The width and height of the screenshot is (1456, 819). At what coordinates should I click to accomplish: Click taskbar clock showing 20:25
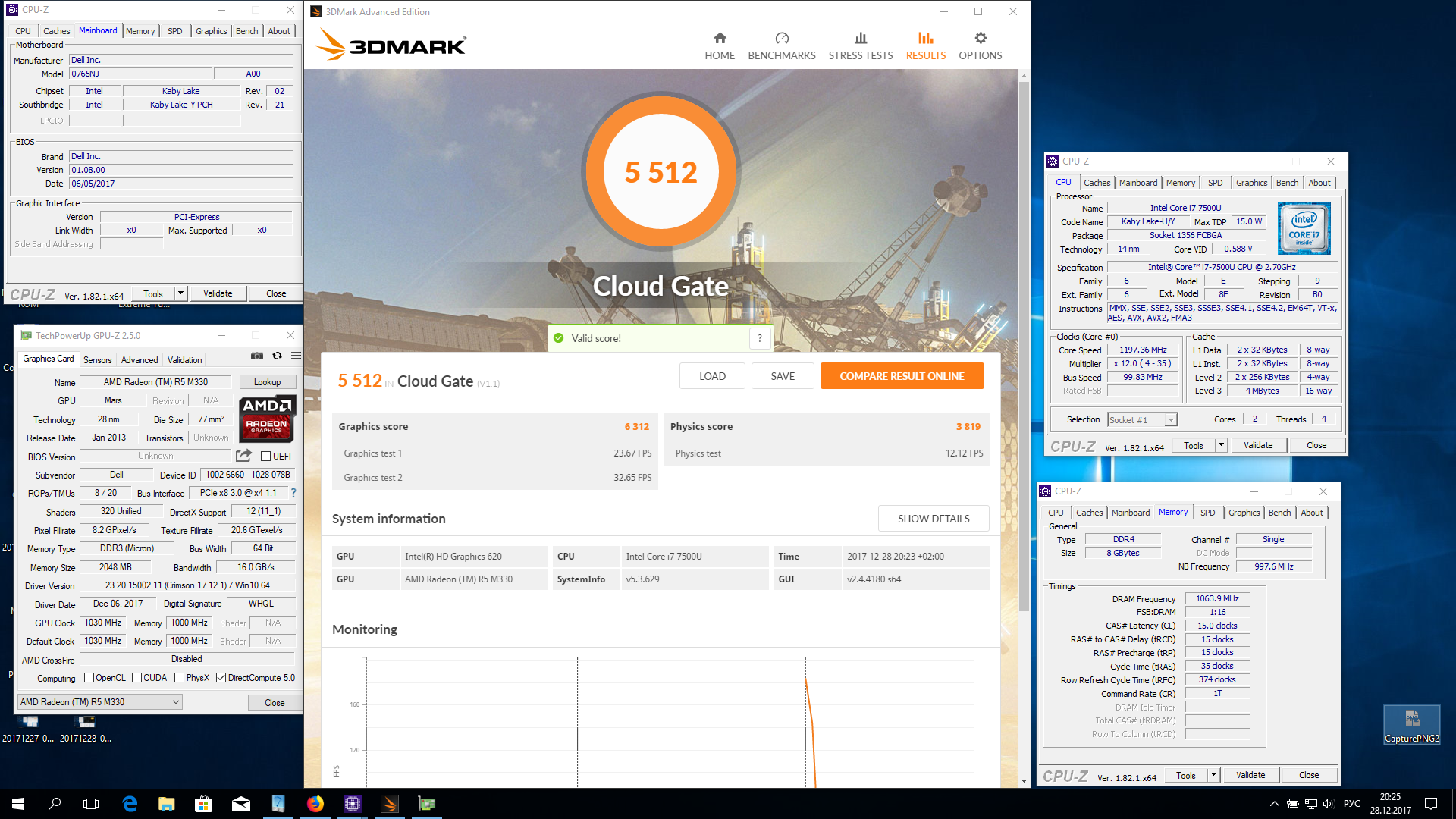coord(1390,804)
